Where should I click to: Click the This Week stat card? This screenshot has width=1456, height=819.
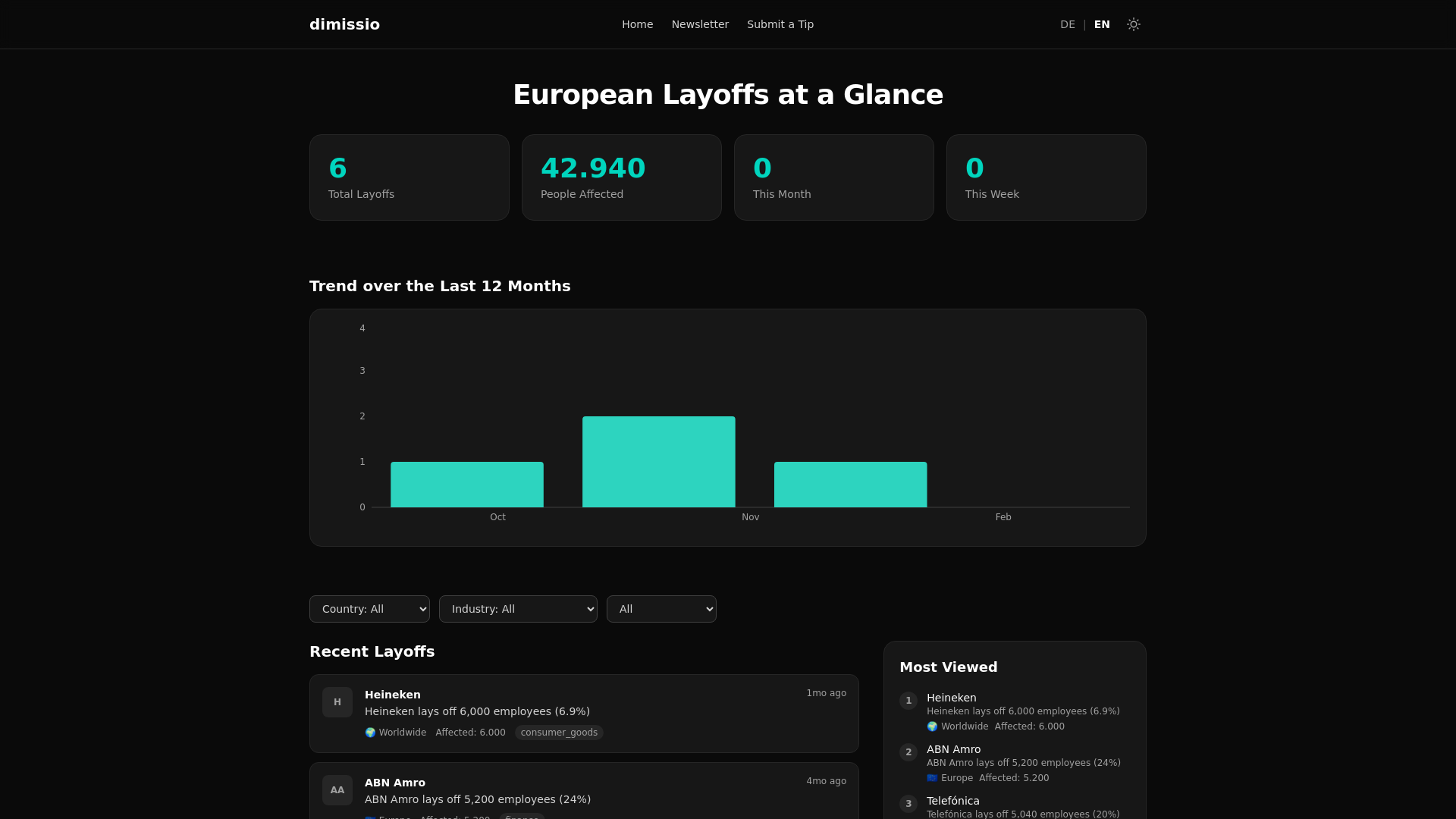1046,177
